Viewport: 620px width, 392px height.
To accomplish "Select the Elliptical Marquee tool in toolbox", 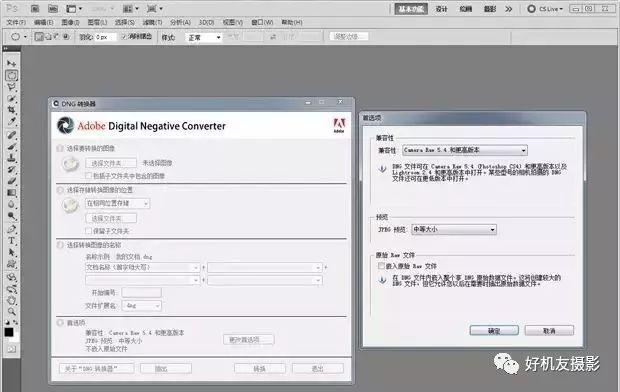I will [x=11, y=75].
